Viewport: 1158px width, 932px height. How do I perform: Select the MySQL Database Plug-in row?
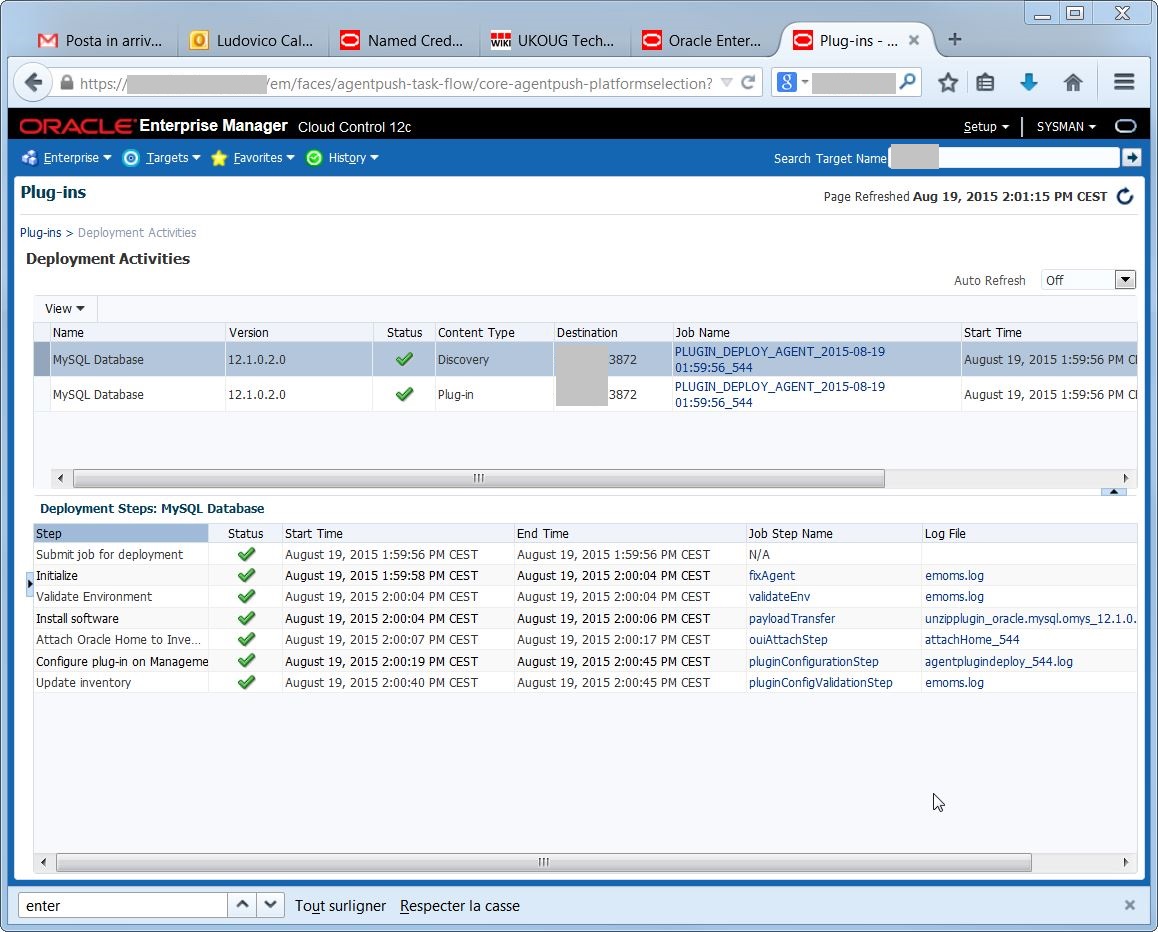[585, 394]
